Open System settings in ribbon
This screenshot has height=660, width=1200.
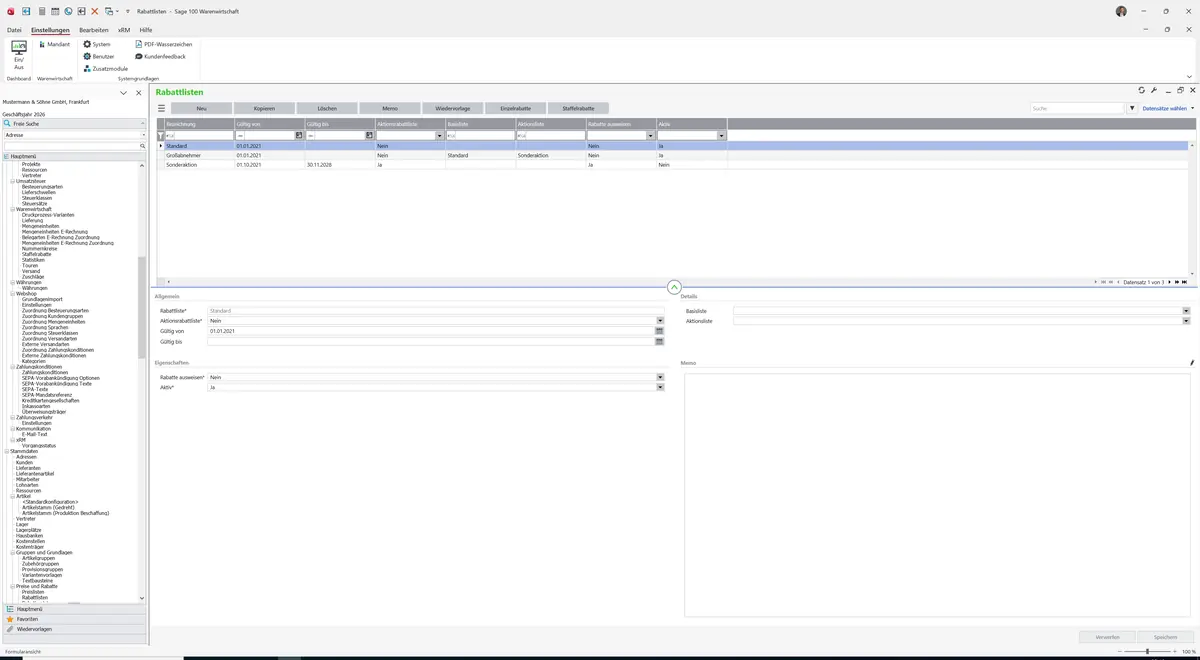(97, 44)
